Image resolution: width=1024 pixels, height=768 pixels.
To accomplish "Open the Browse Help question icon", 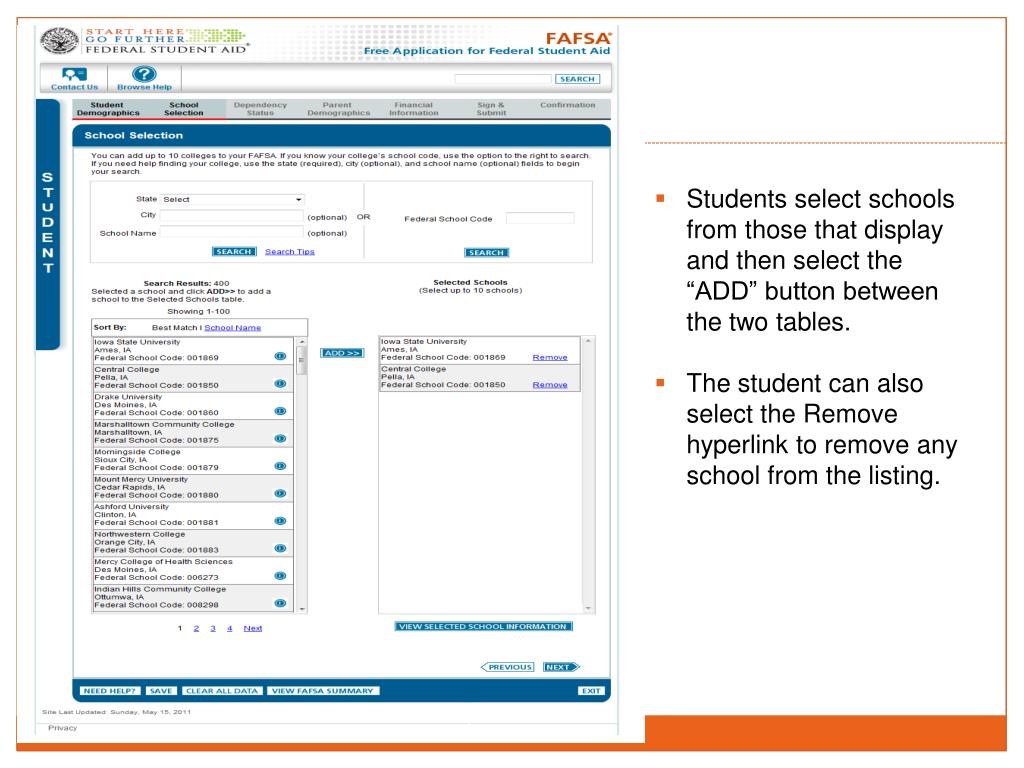I will (144, 74).
